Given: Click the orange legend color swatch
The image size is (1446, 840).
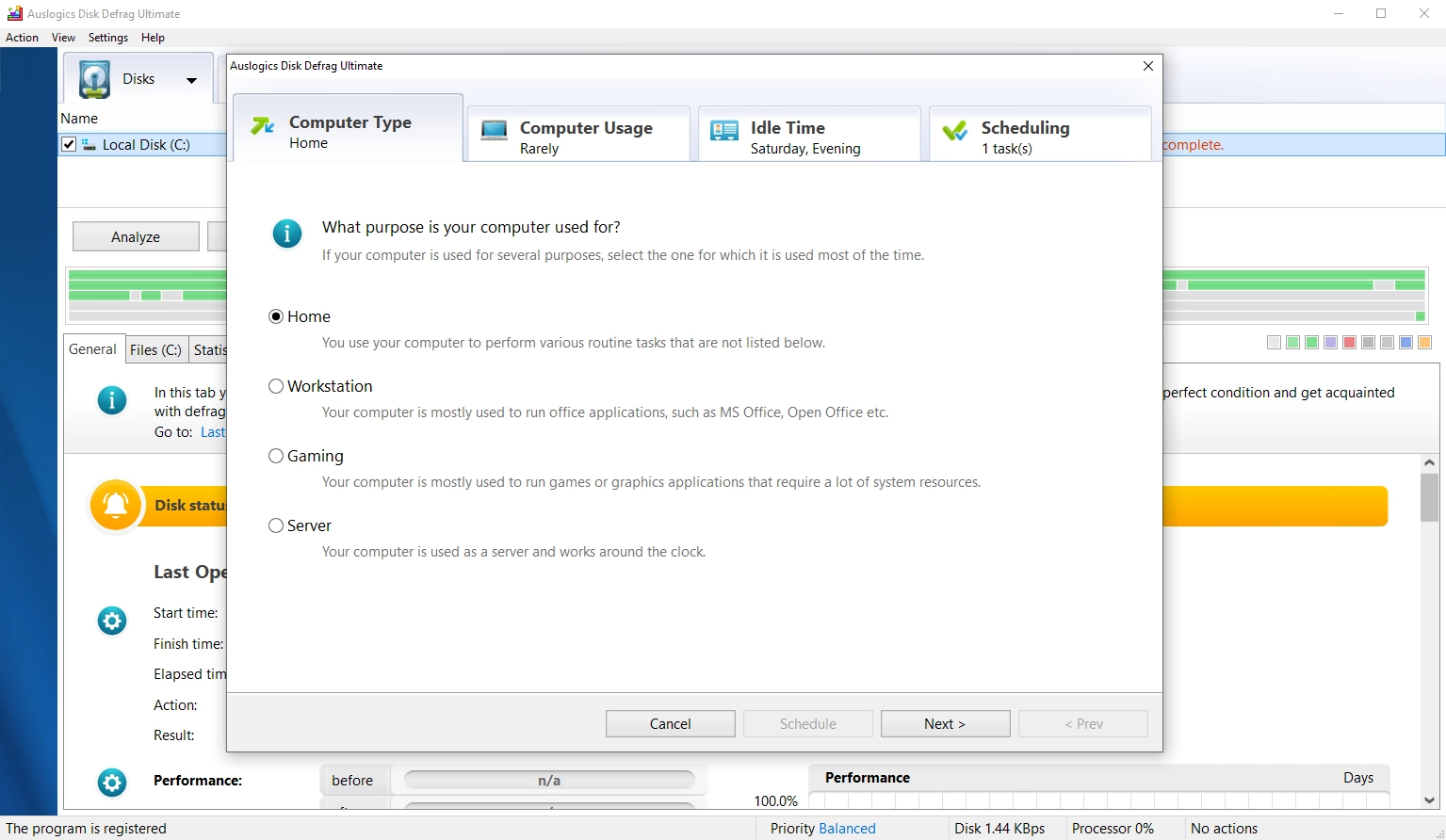Looking at the screenshot, I should pyautogui.click(x=1425, y=342).
